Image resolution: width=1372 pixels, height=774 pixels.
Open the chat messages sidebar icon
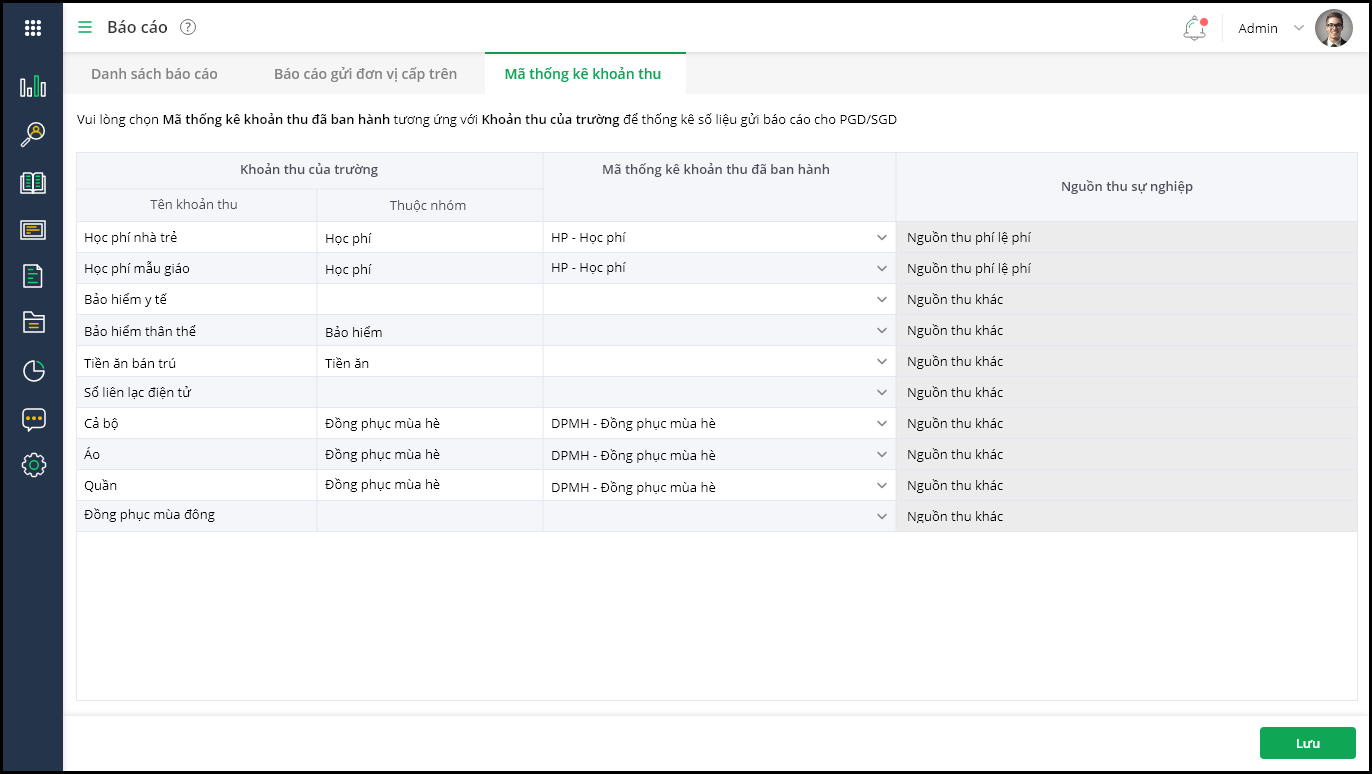33,419
